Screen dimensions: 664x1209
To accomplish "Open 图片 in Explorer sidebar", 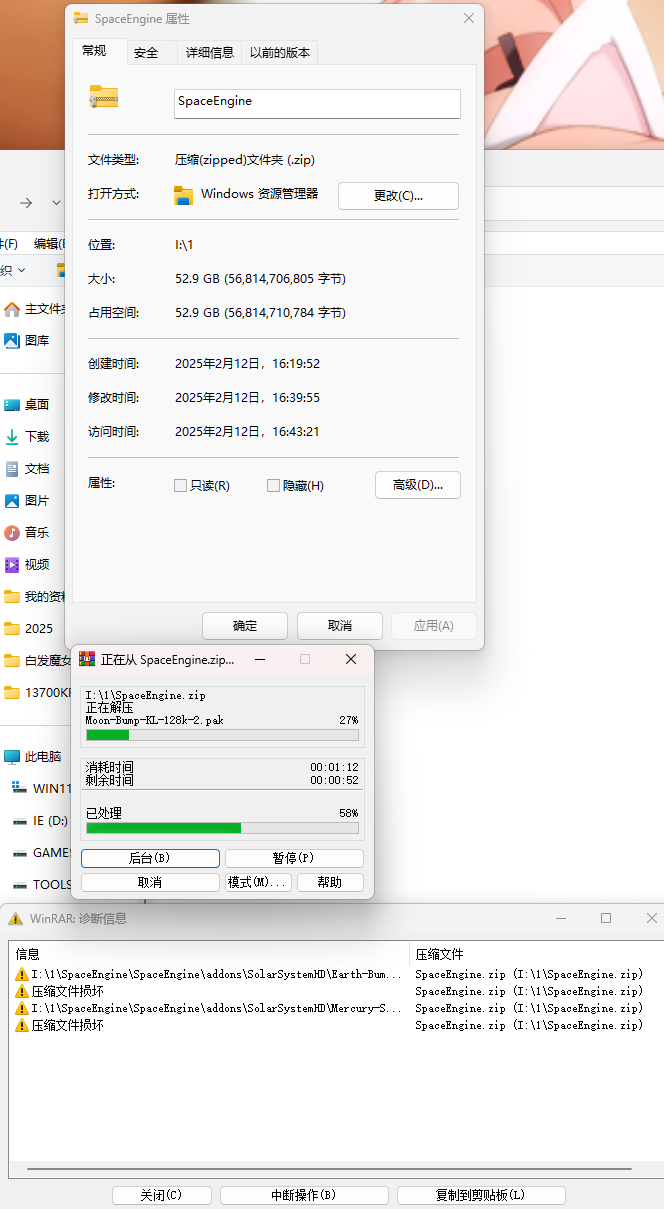I will (x=37, y=501).
